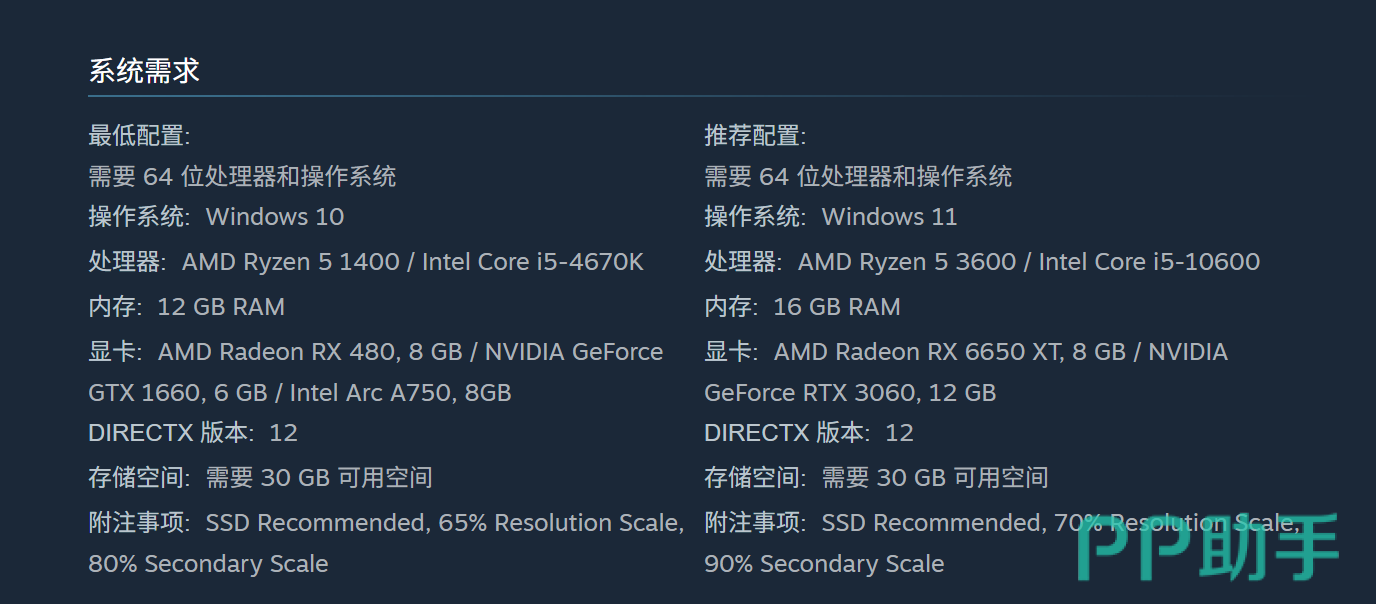Screen dimensions: 1376x604
Task: Click the GTX 1660 / Intel Arc A750 line
Action: click(300, 393)
